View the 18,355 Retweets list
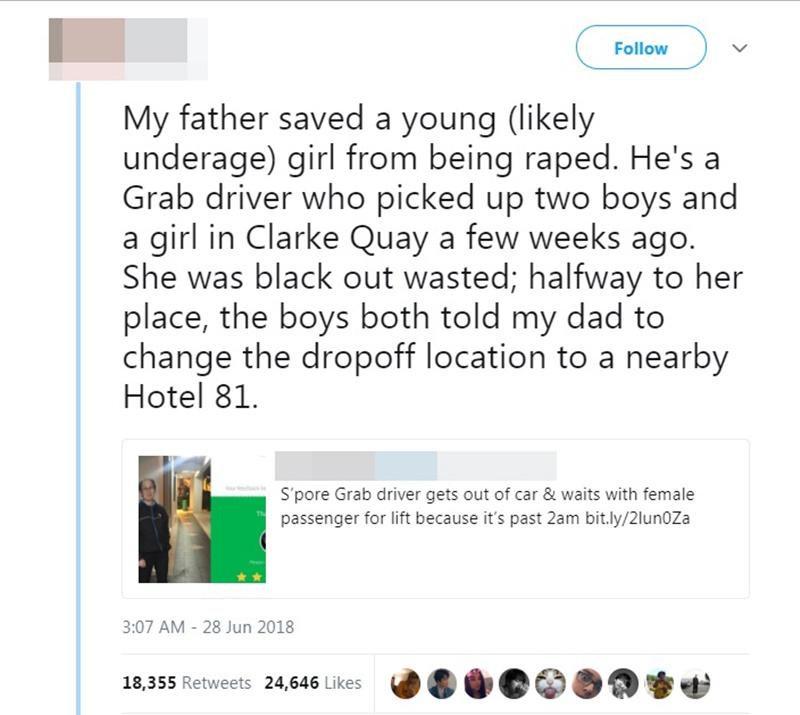This screenshot has height=715, width=800. (x=187, y=683)
